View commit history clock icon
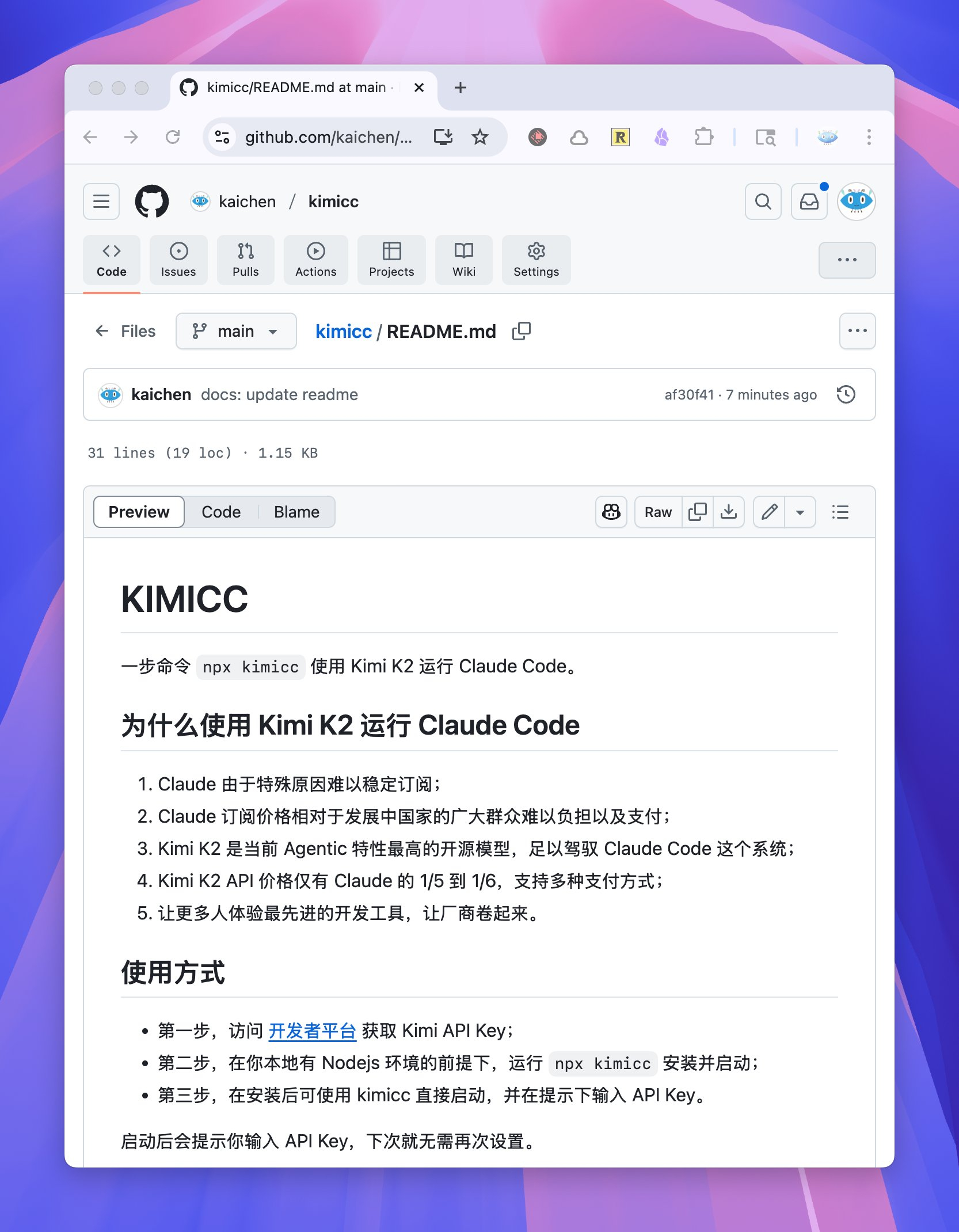The width and height of the screenshot is (959, 1232). (x=846, y=394)
